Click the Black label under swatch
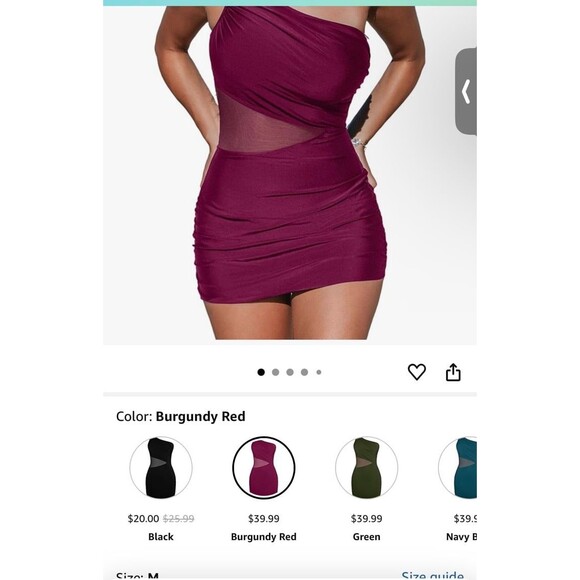 (161, 537)
